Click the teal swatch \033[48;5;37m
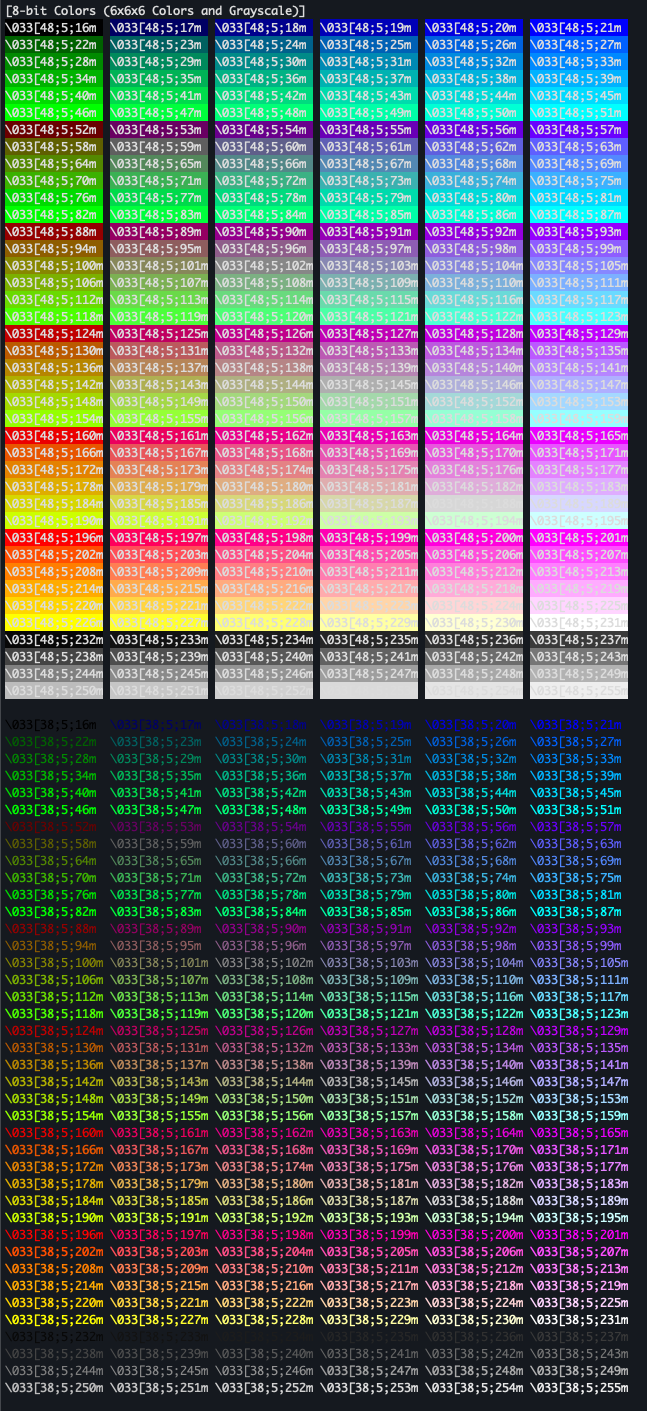This screenshot has width=647, height=1411. [x=369, y=79]
